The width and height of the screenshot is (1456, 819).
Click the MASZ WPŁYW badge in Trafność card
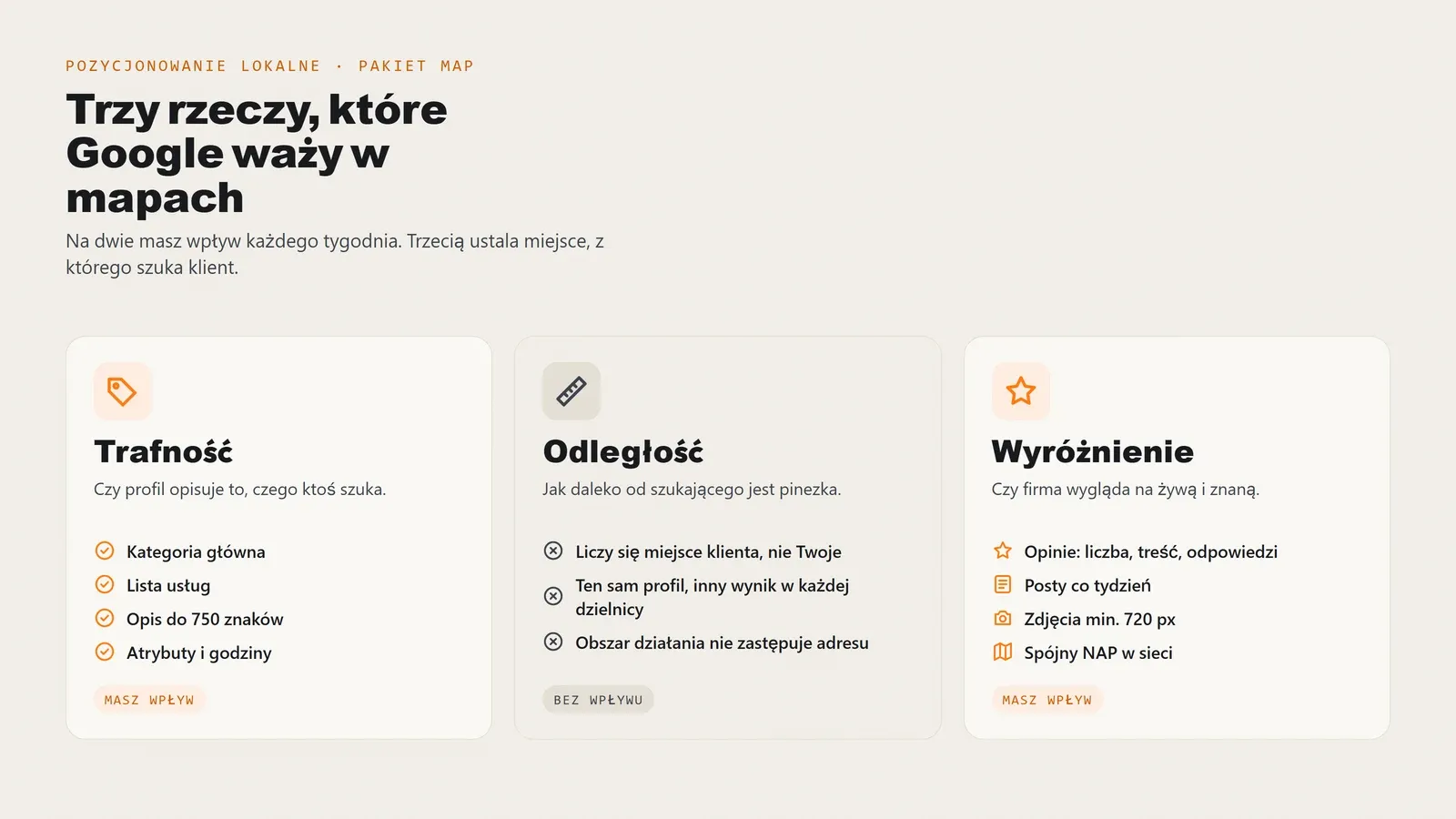(x=149, y=700)
